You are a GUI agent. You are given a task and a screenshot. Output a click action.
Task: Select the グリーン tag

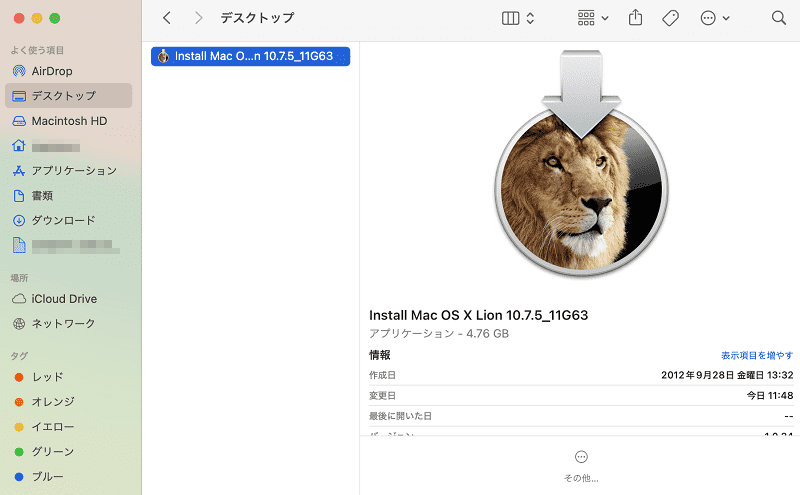click(68, 452)
